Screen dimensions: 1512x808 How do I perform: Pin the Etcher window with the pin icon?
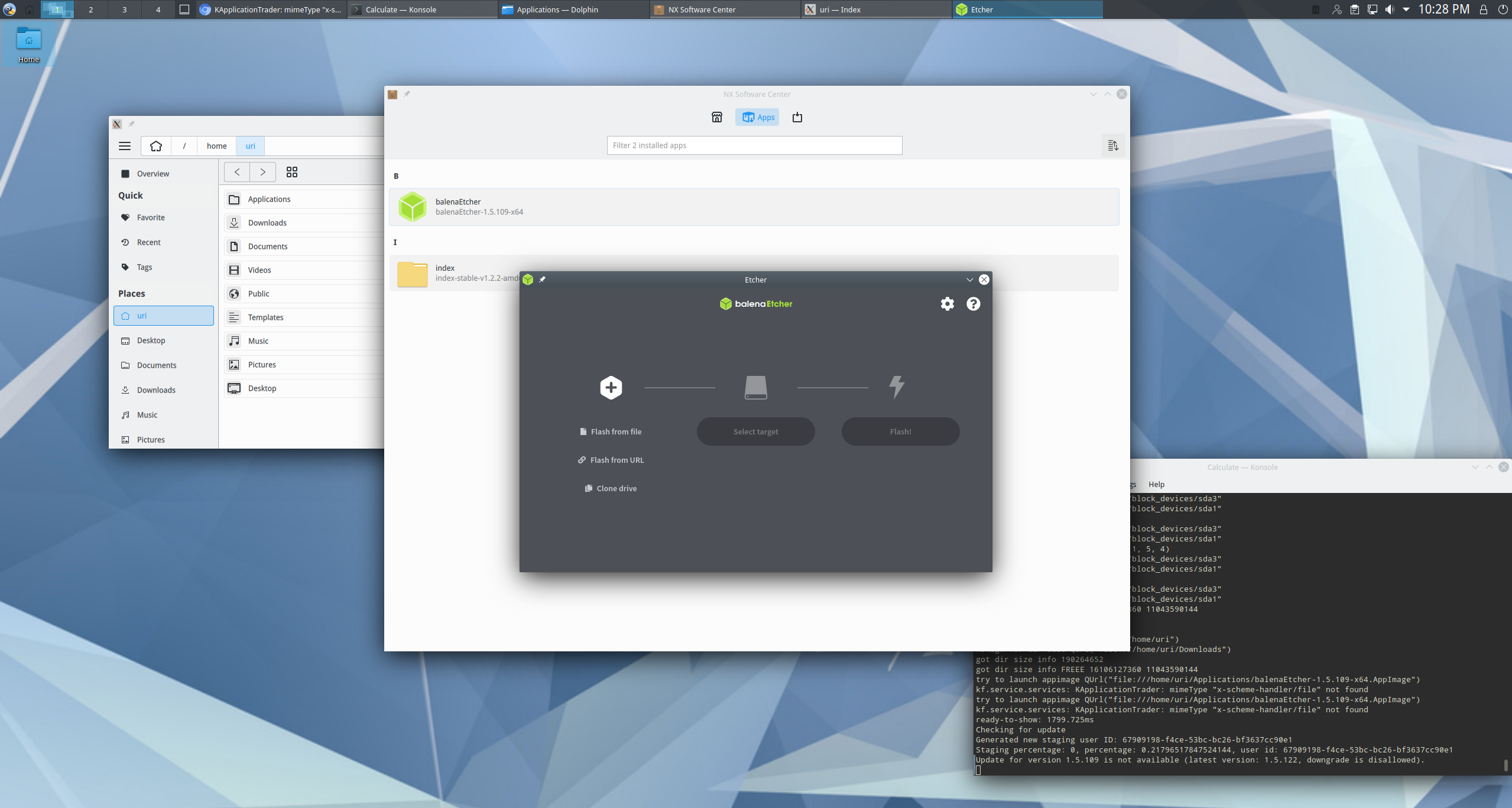coord(542,280)
